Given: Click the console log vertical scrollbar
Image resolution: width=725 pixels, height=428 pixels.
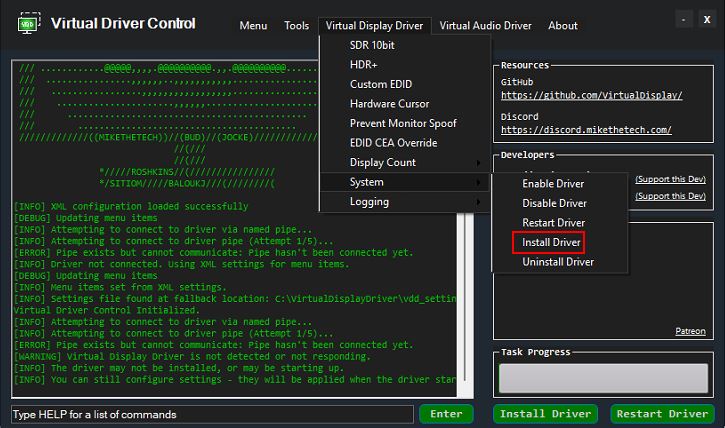Looking at the screenshot, I should 465,305.
